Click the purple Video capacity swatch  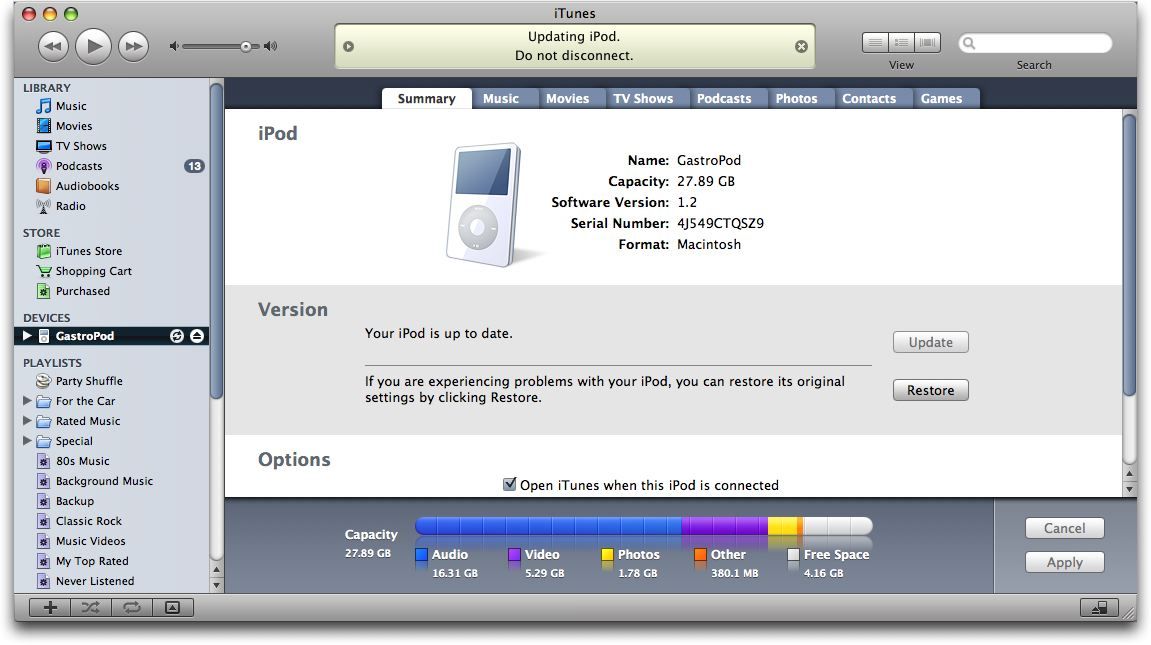pos(515,555)
